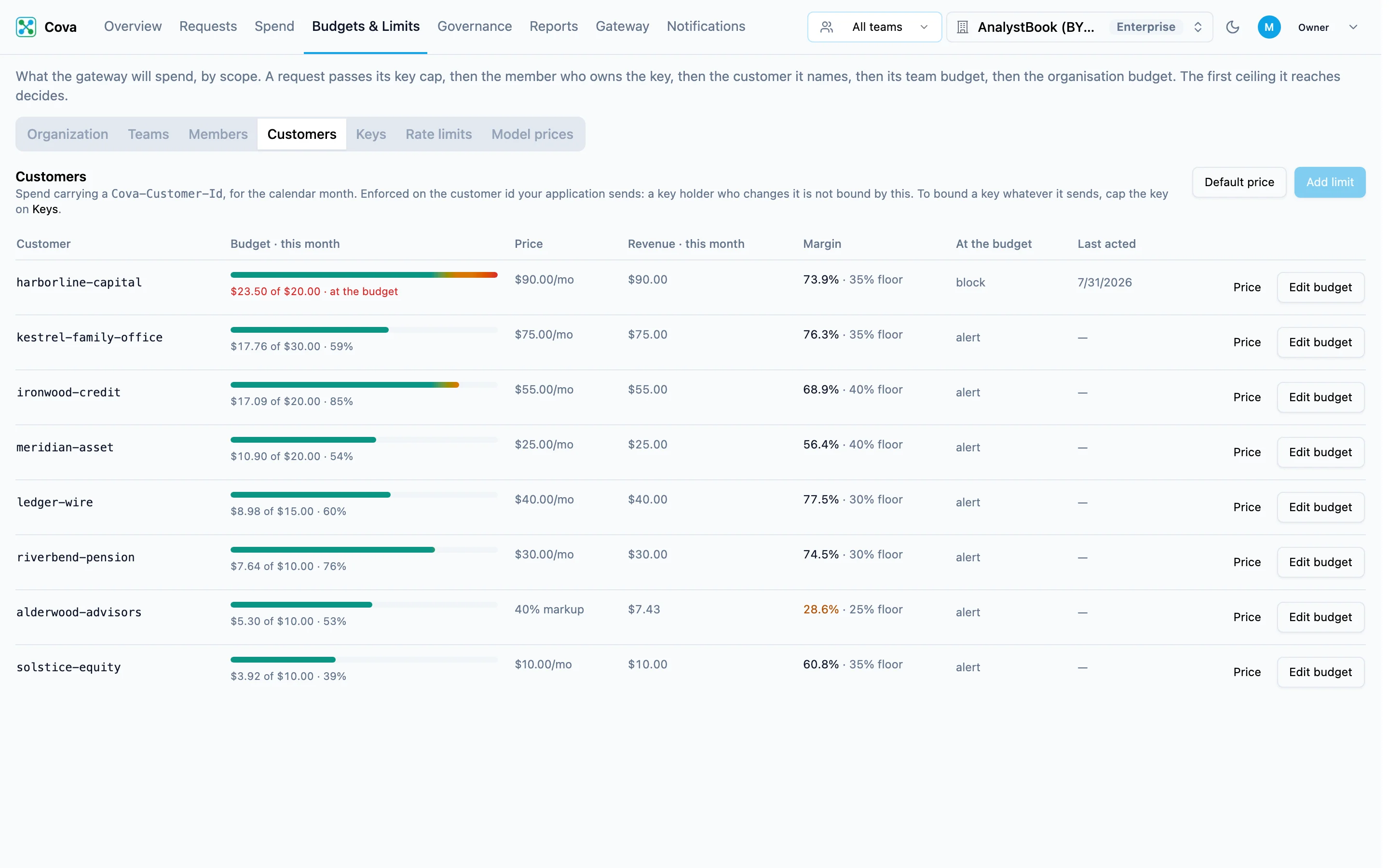The width and height of the screenshot is (1389, 868).
Task: Switch to the Organization tab
Action: pyautogui.click(x=68, y=135)
